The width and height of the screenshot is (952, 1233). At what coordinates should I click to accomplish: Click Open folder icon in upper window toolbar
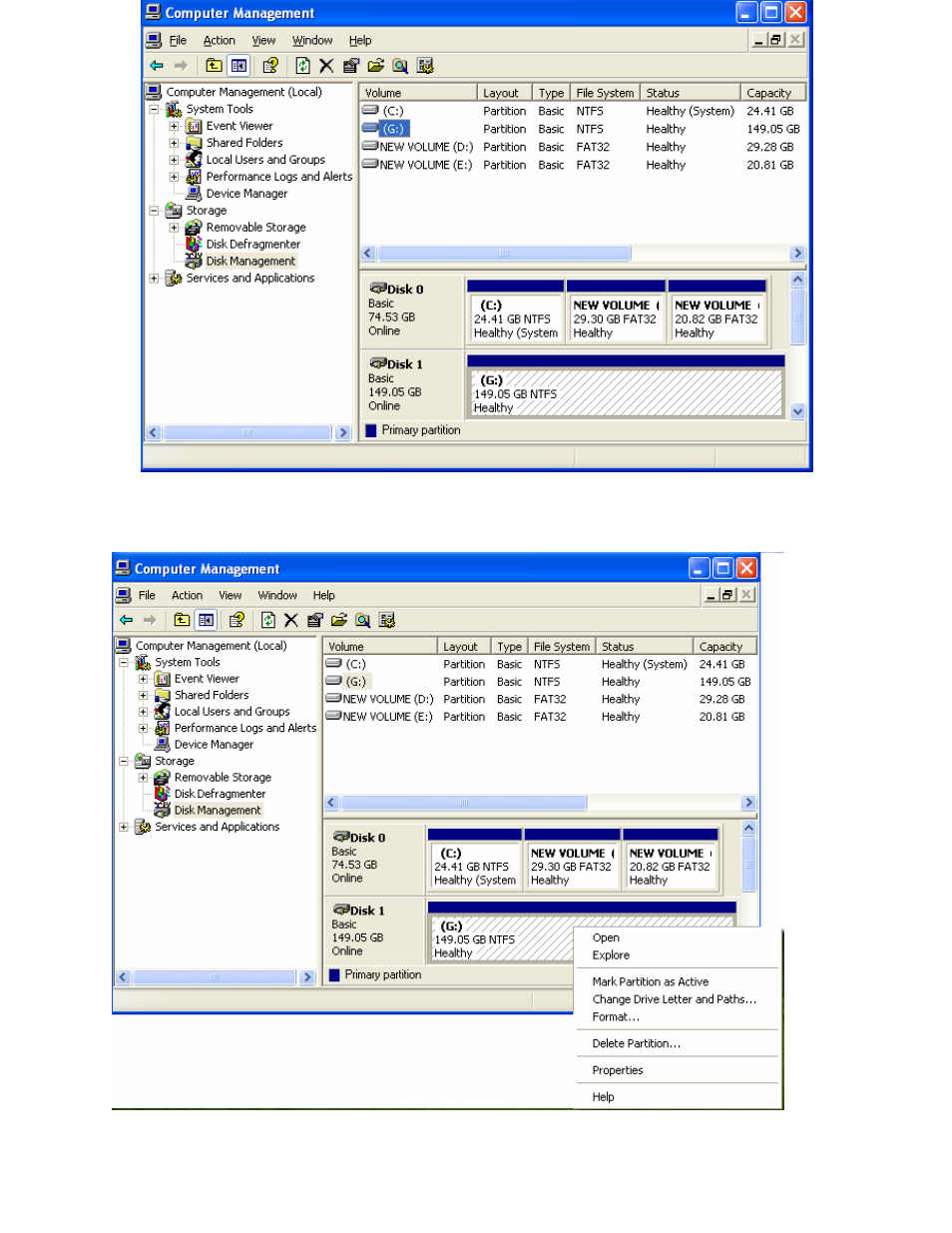(x=375, y=66)
